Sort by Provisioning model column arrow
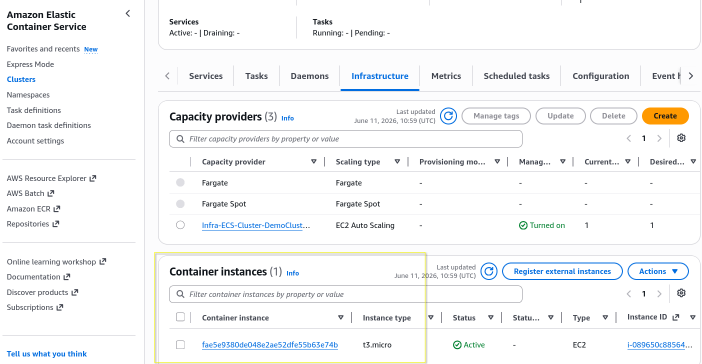702x364 pixels. (497, 162)
